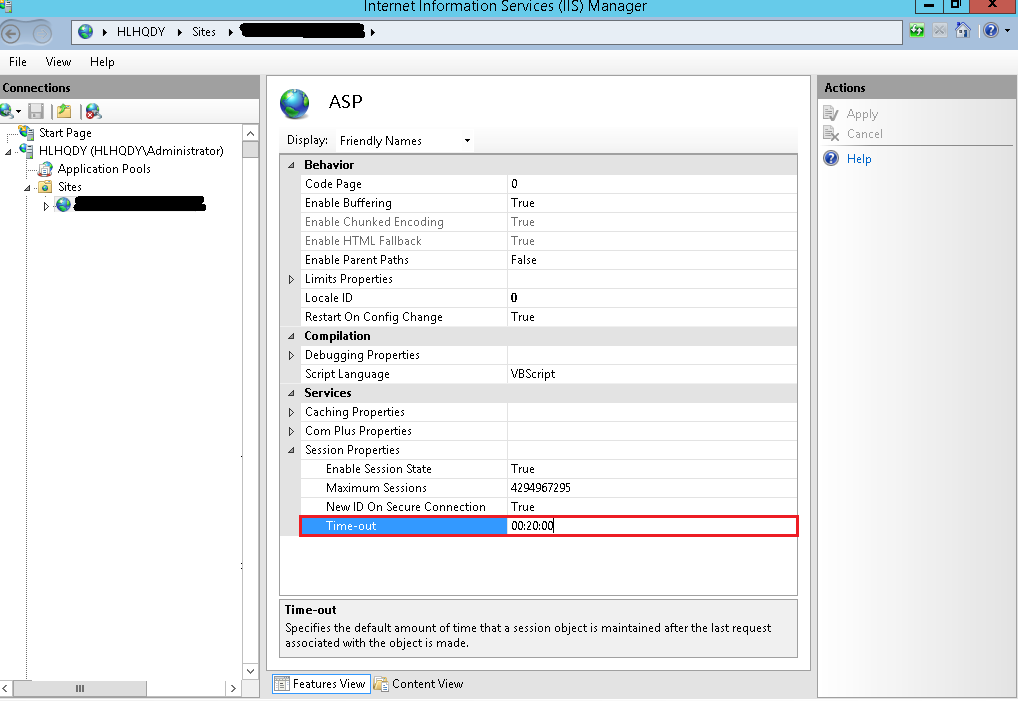Select the Enable Parent Paths value False
Screen dimensions: 1018x701
pos(523,260)
